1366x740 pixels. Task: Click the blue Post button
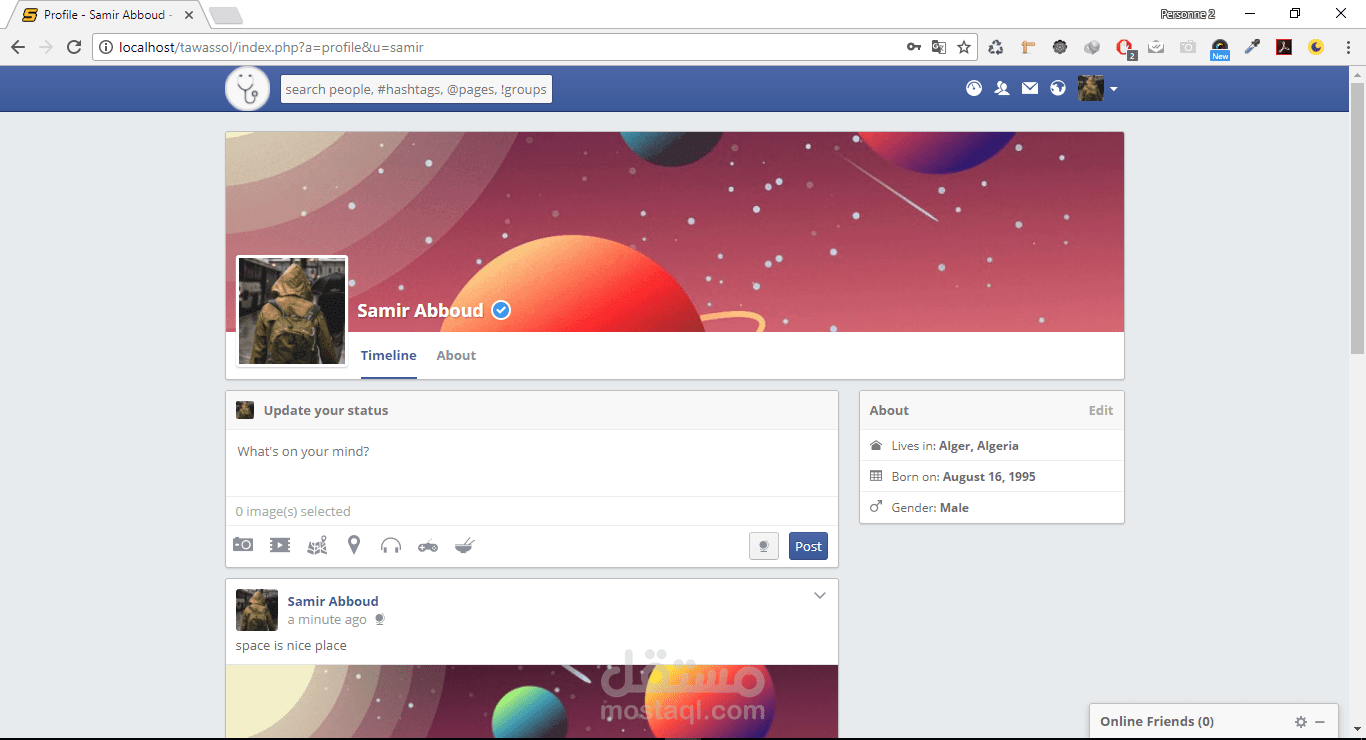pyautogui.click(x=808, y=546)
